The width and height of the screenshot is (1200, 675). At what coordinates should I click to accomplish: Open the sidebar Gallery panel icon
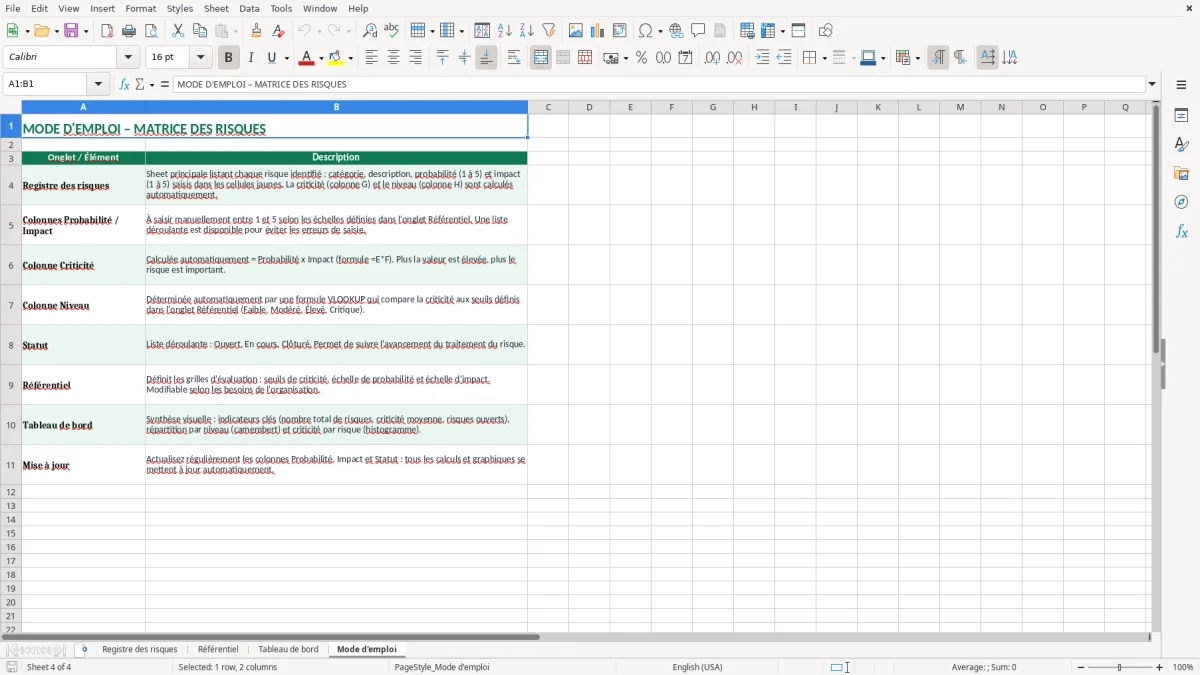(1181, 174)
